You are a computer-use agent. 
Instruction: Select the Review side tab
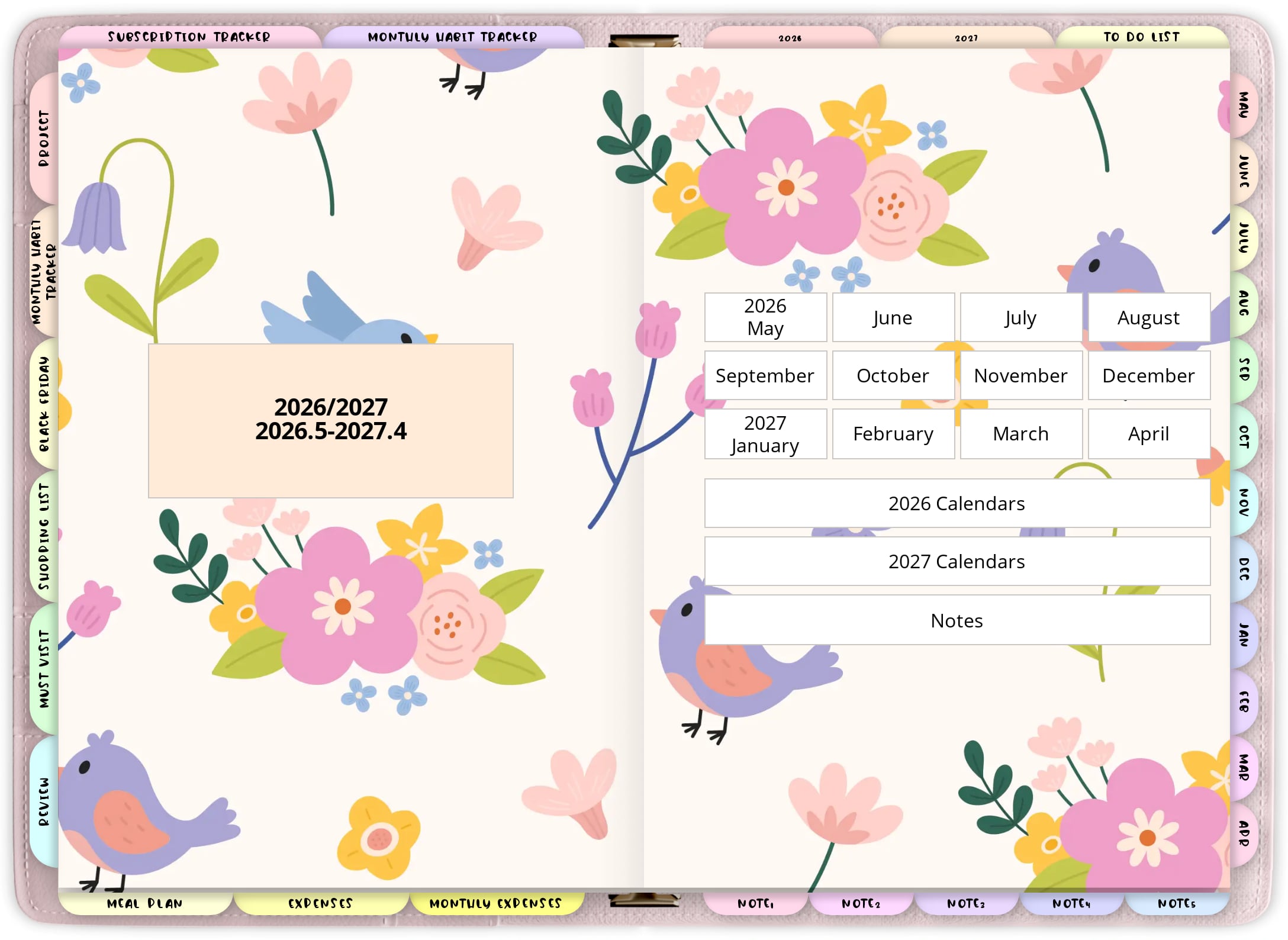pos(44,802)
